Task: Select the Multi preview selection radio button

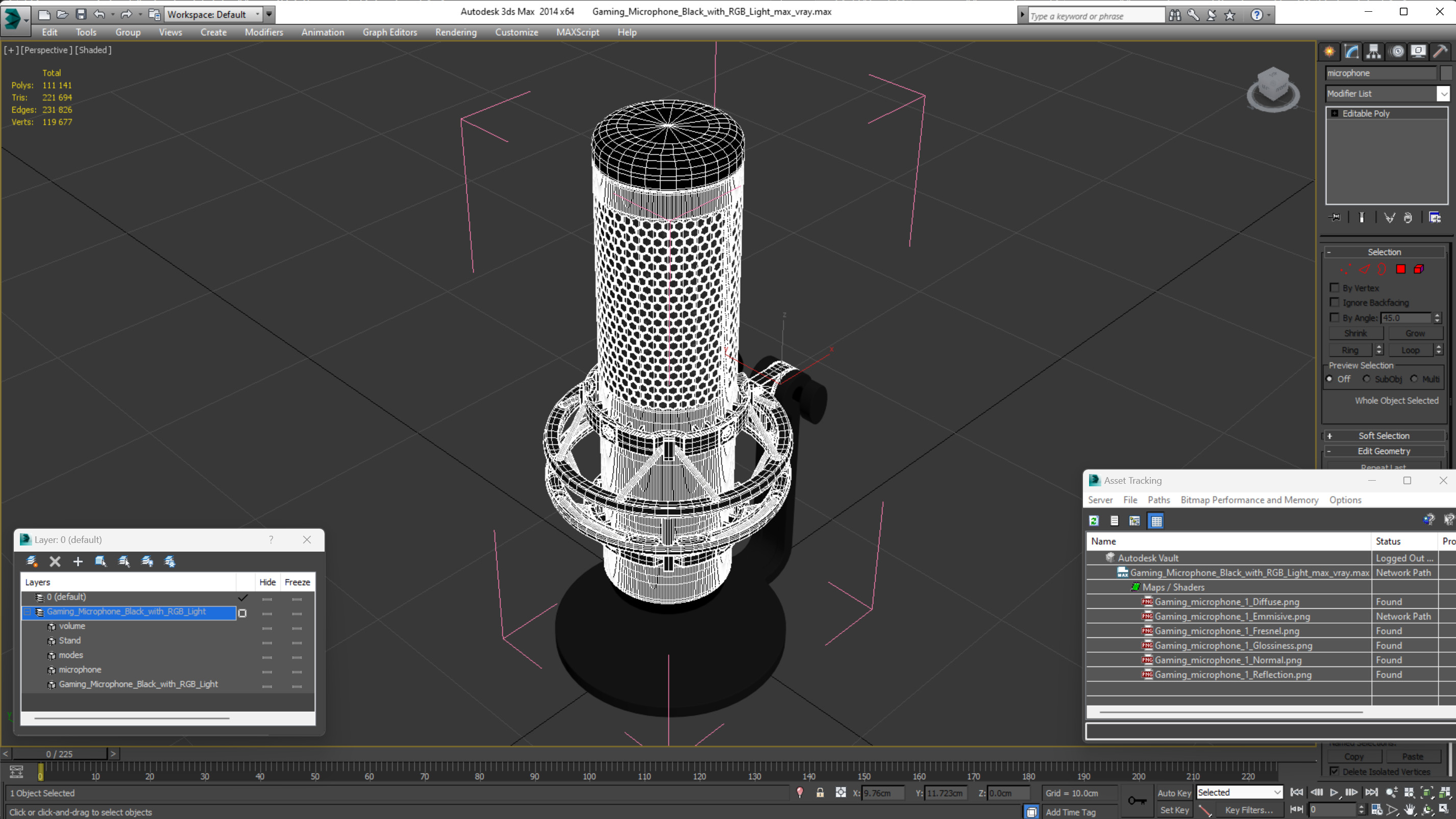Action: tap(1414, 379)
